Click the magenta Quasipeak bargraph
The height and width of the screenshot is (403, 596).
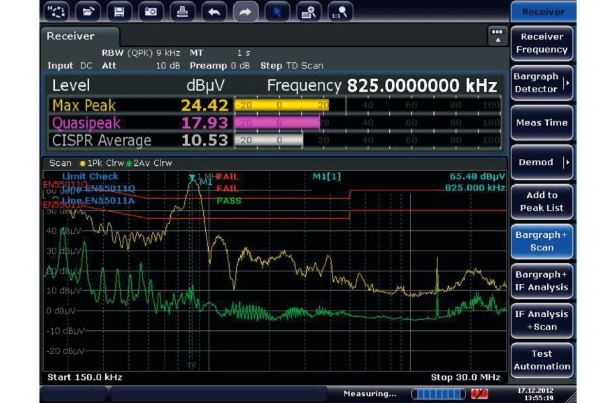(x=277, y=122)
